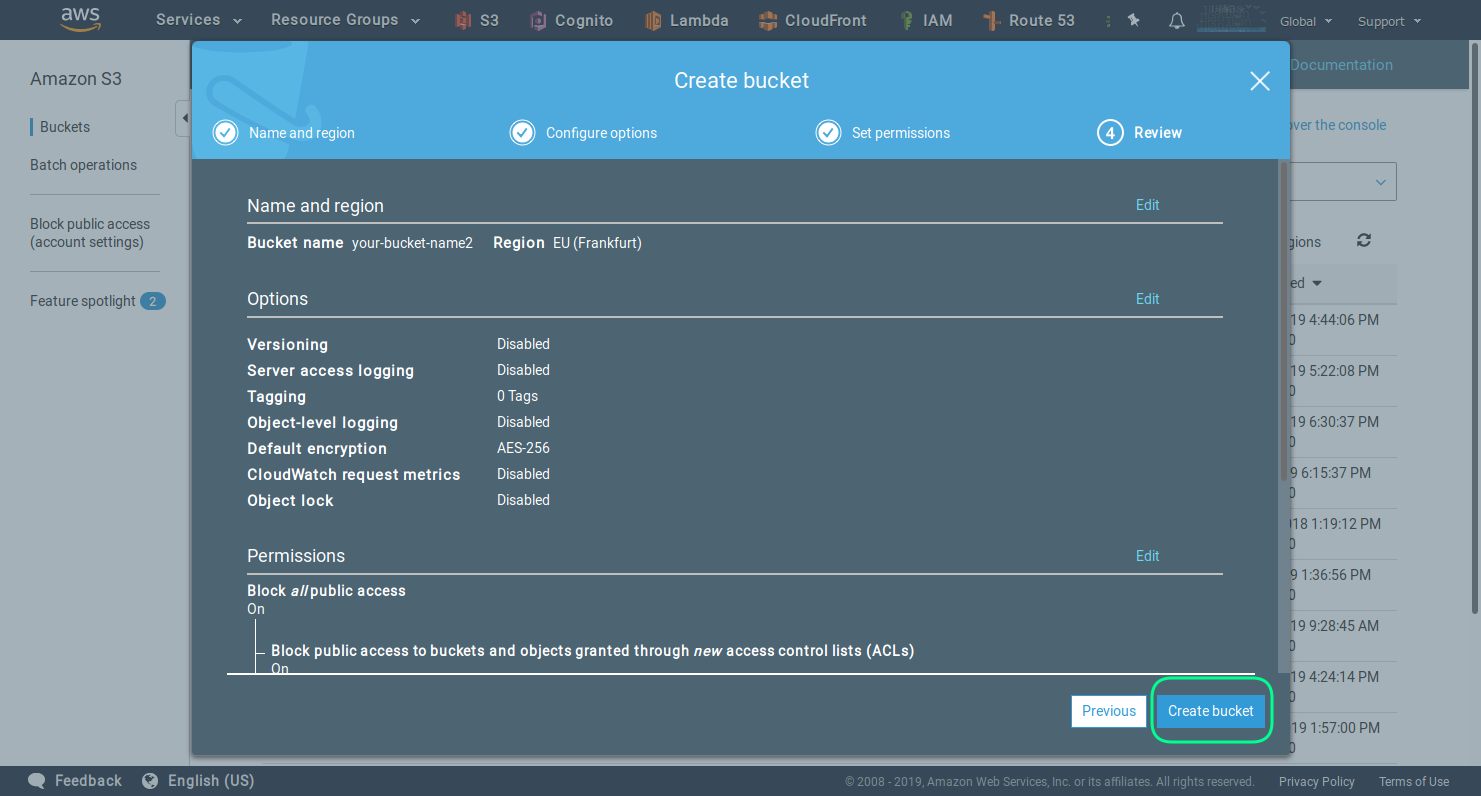Click the Create bucket button
The height and width of the screenshot is (796, 1481).
(1210, 711)
